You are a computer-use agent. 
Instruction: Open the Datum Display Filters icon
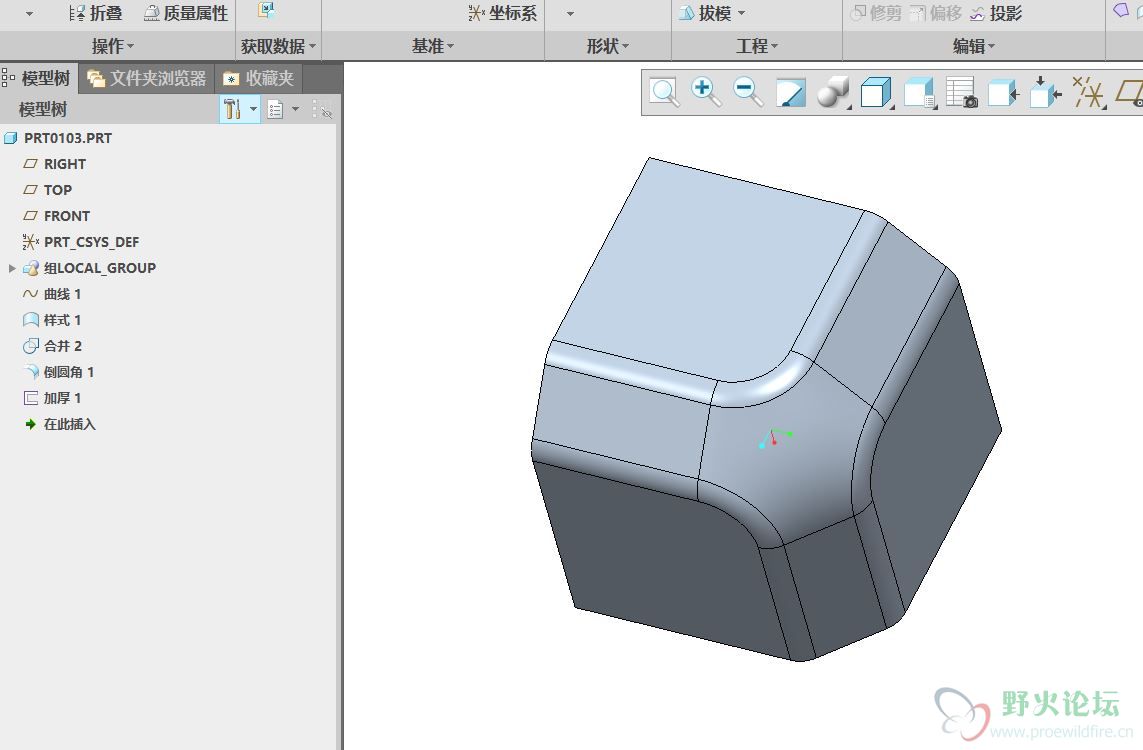(1089, 93)
